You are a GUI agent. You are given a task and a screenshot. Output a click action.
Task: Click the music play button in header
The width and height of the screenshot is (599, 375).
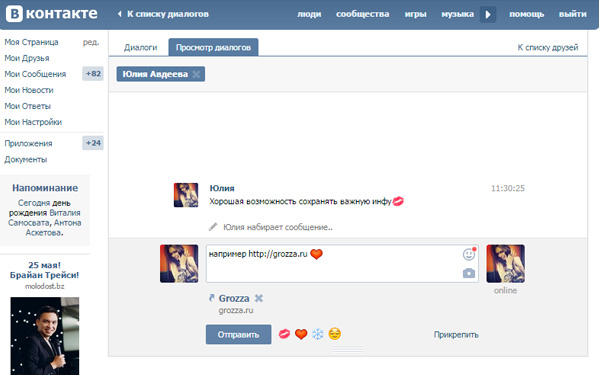tap(488, 15)
